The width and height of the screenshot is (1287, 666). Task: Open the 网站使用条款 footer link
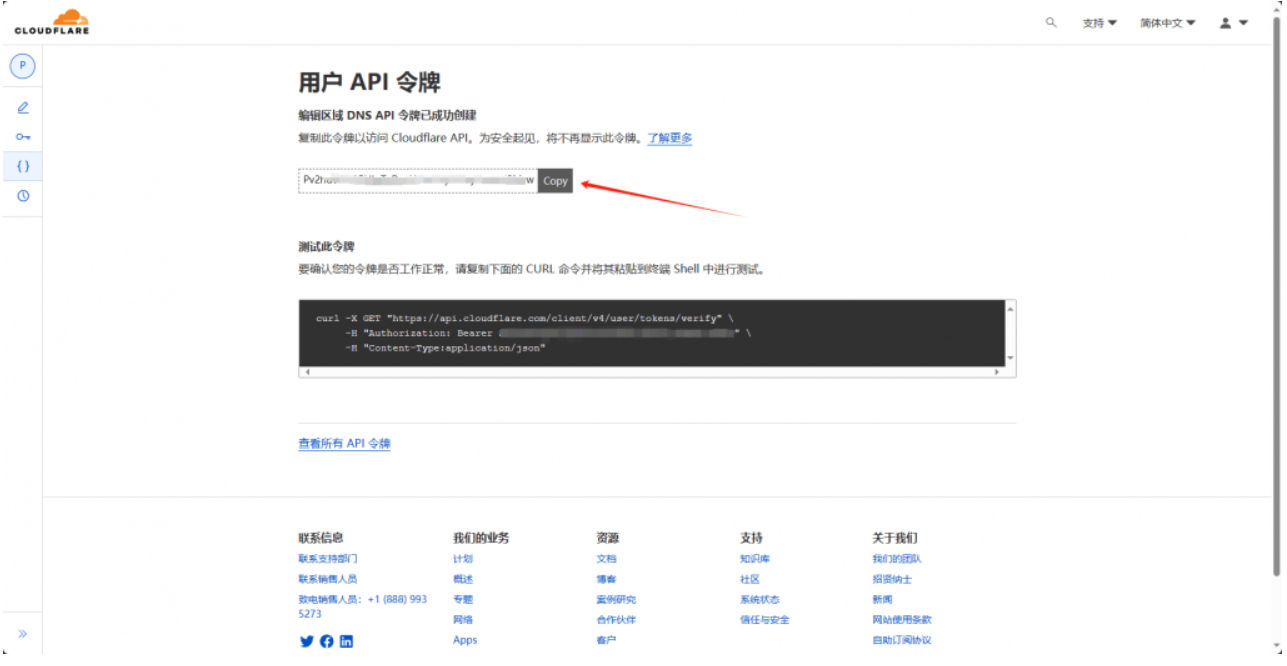coord(902,620)
